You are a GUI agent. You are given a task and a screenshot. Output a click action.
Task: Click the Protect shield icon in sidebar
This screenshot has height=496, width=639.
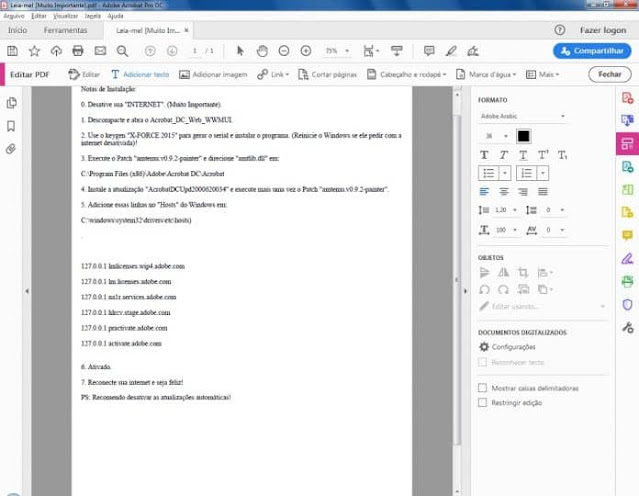click(x=627, y=304)
